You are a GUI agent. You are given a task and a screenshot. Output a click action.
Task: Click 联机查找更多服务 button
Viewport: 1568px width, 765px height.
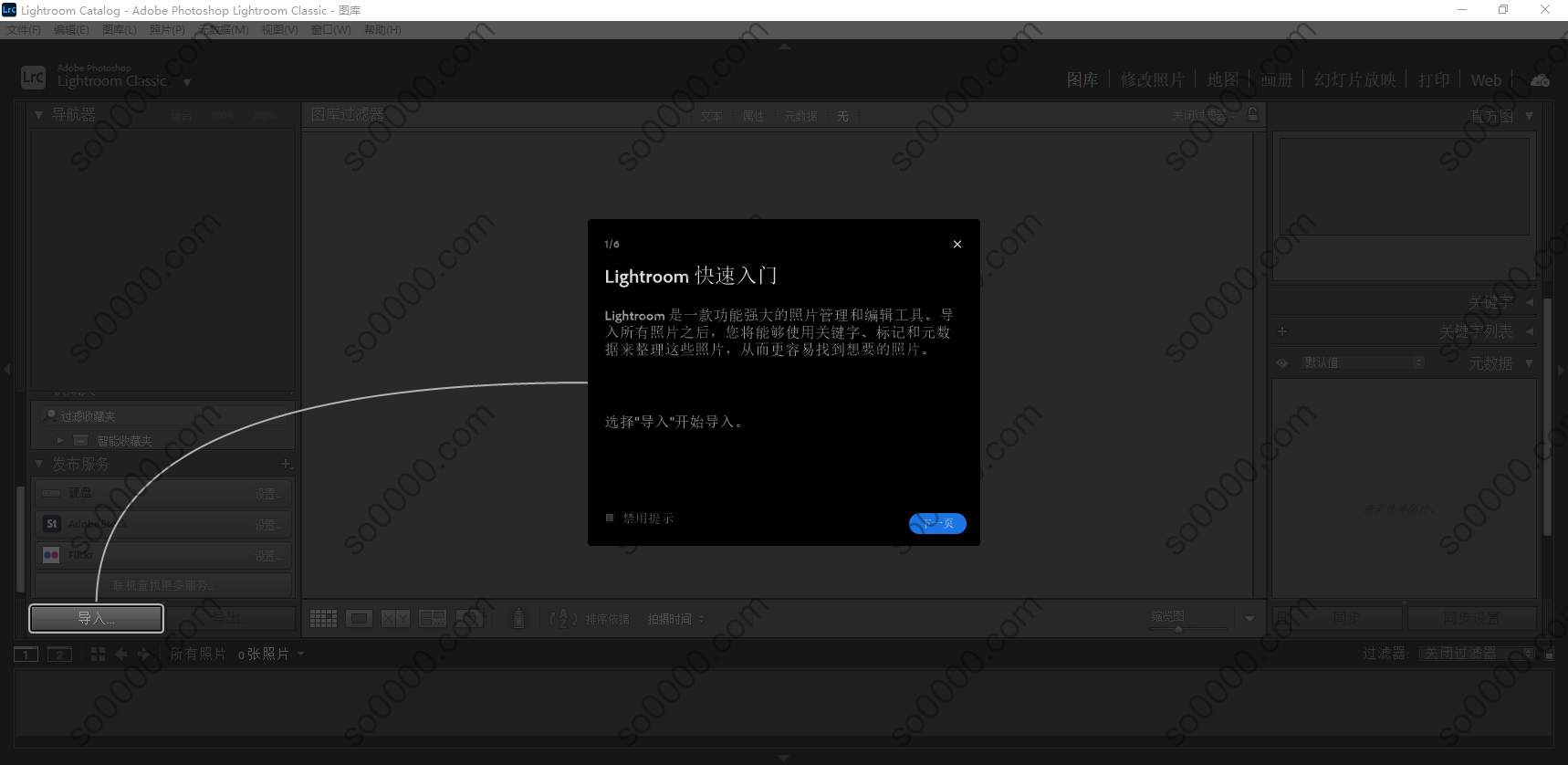tap(163, 585)
